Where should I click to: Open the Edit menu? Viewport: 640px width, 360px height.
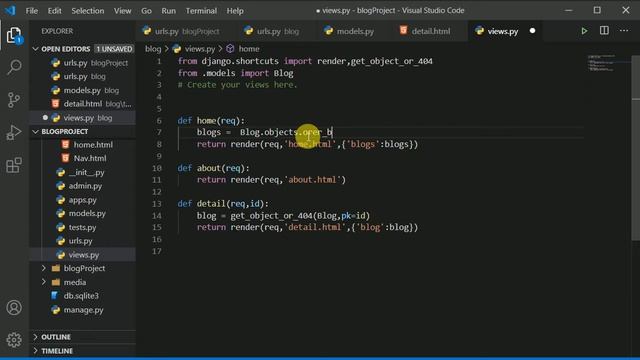tap(54, 11)
